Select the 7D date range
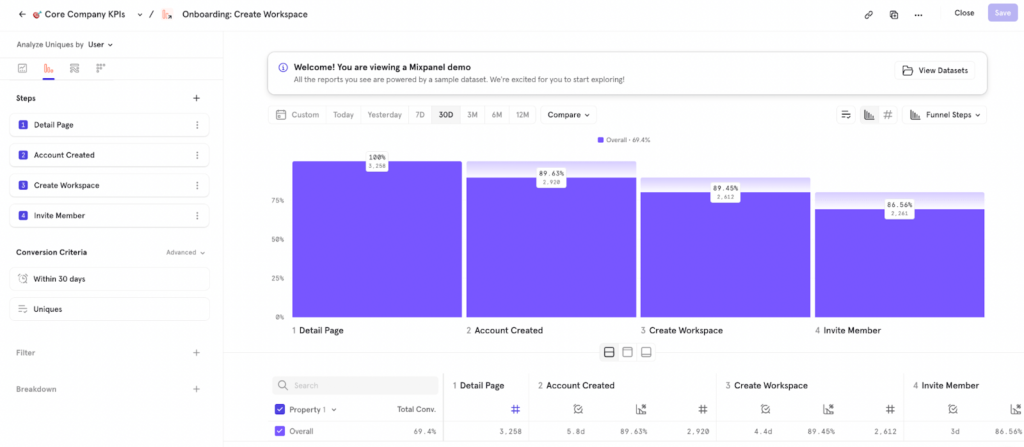The image size is (1024, 447). [420, 115]
